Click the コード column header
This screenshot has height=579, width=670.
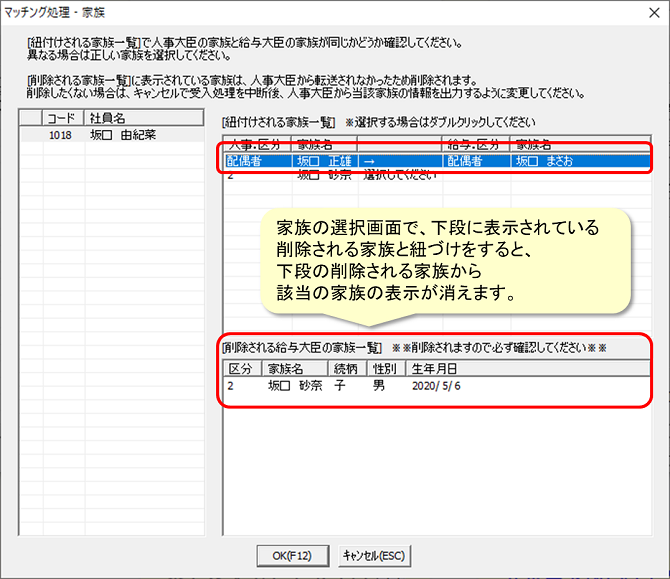click(x=62, y=118)
